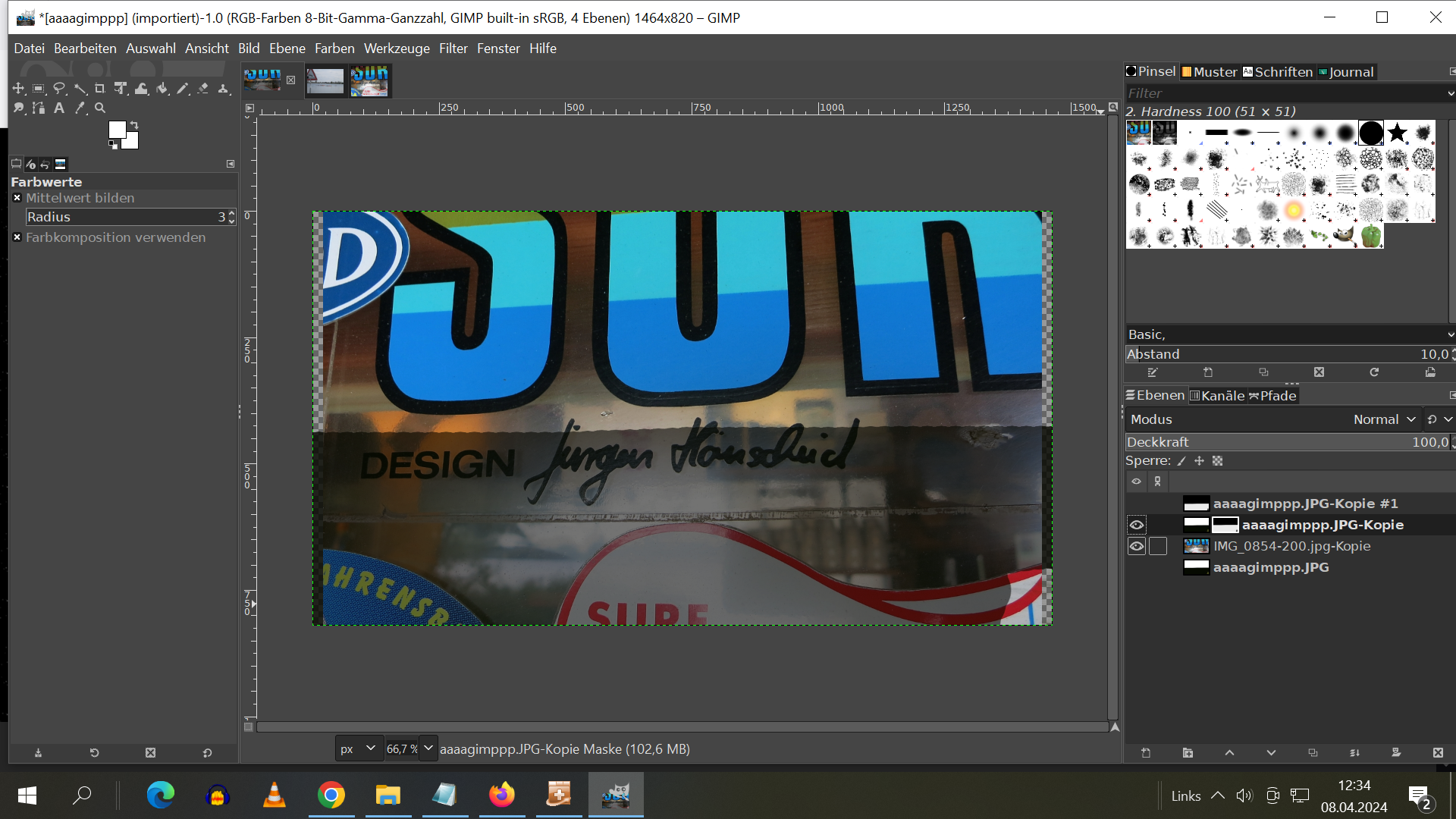This screenshot has width=1456, height=819.
Task: Refresh brushes in the Pinsel panel
Action: click(1374, 372)
